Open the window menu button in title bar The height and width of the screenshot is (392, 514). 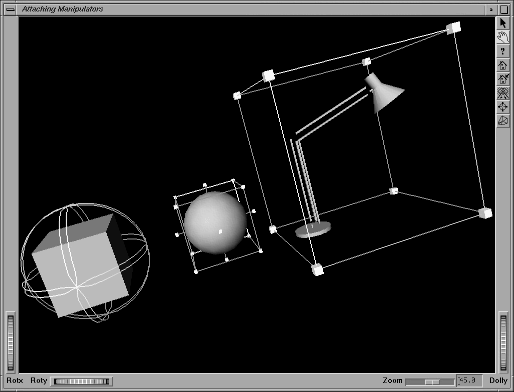[11, 9]
